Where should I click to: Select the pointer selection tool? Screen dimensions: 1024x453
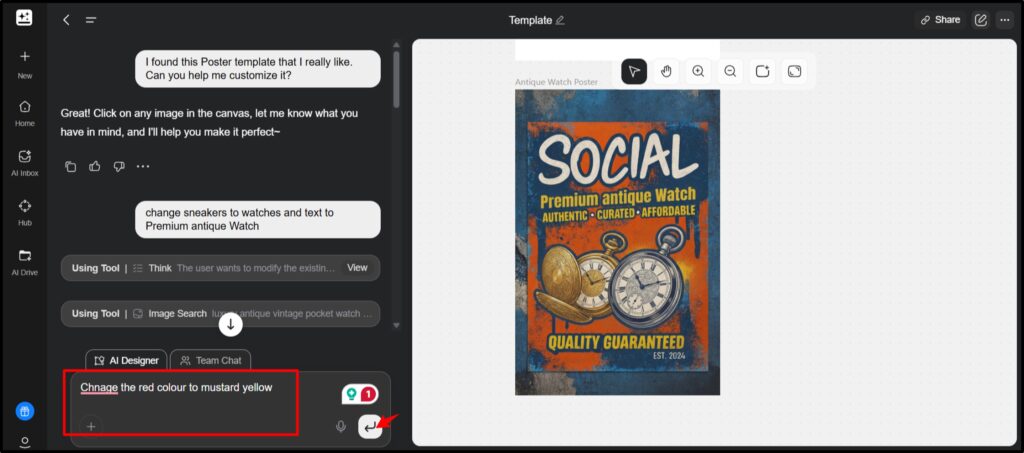tap(634, 71)
